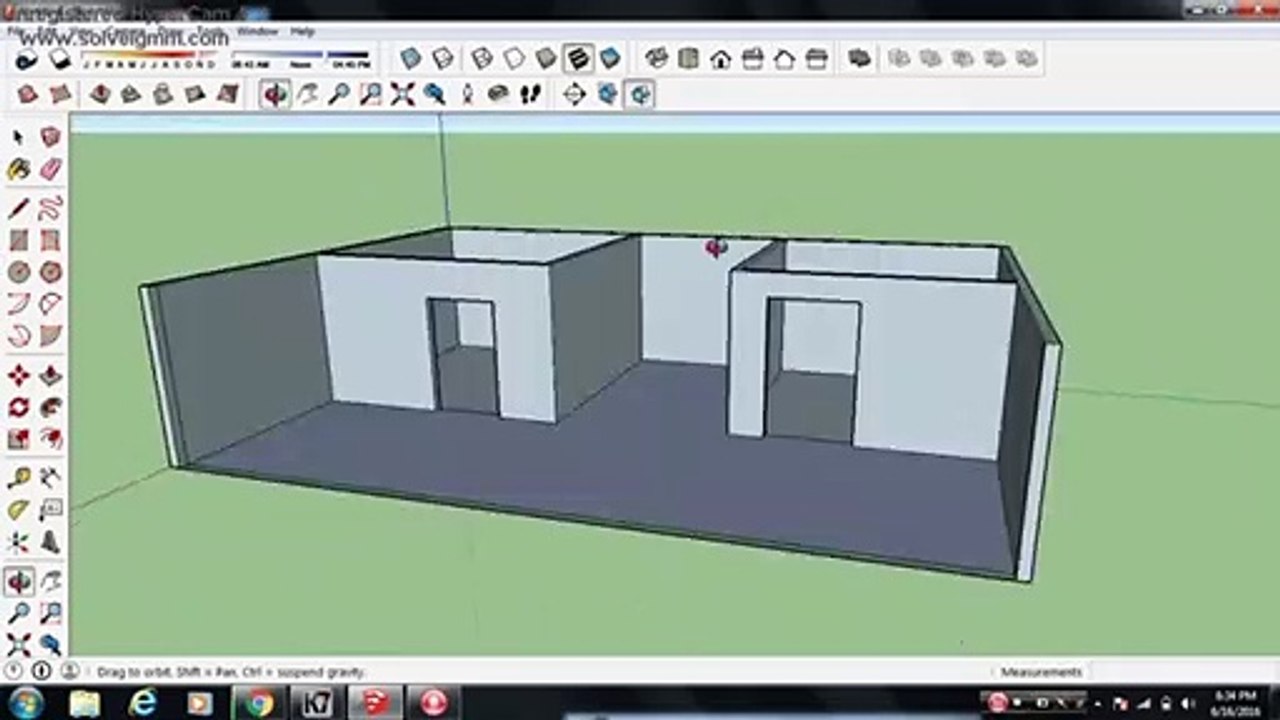Activate the Position Camera tool

click(467, 94)
